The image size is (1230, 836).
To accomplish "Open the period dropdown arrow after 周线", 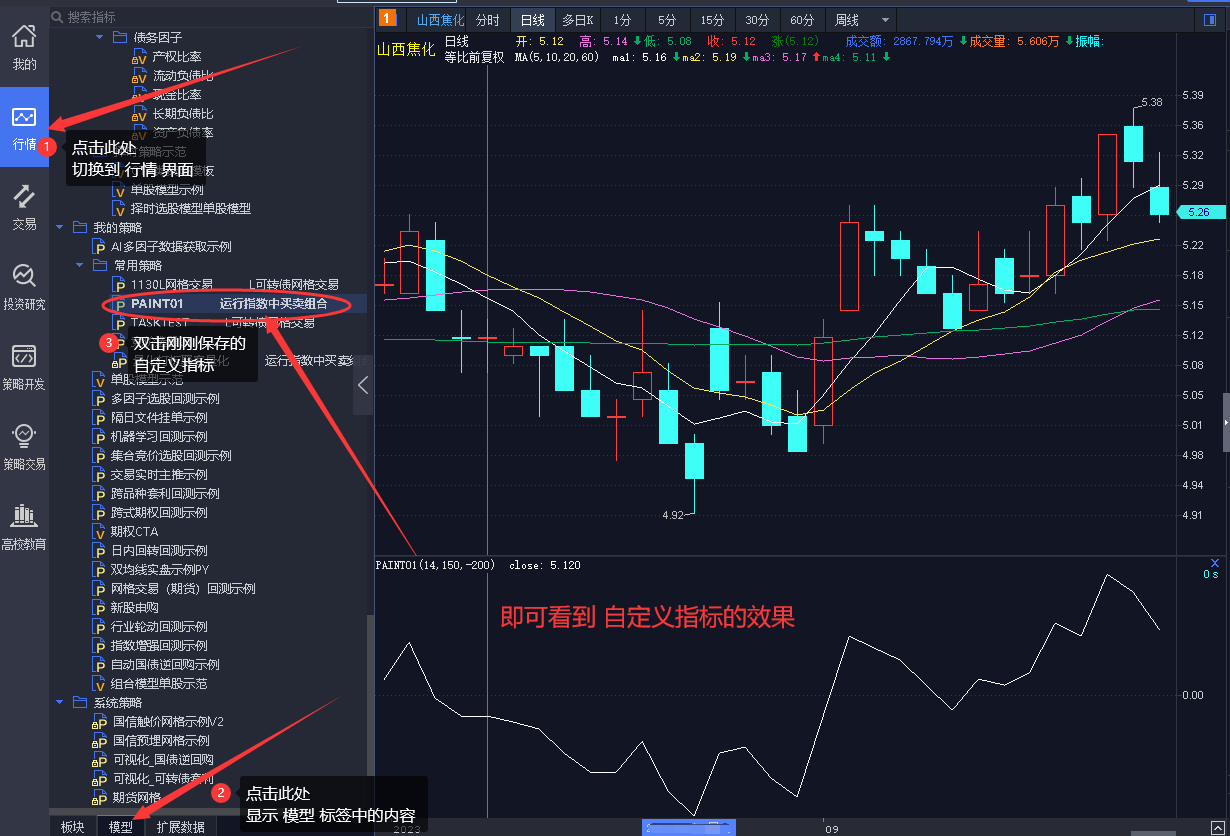I will [885, 20].
